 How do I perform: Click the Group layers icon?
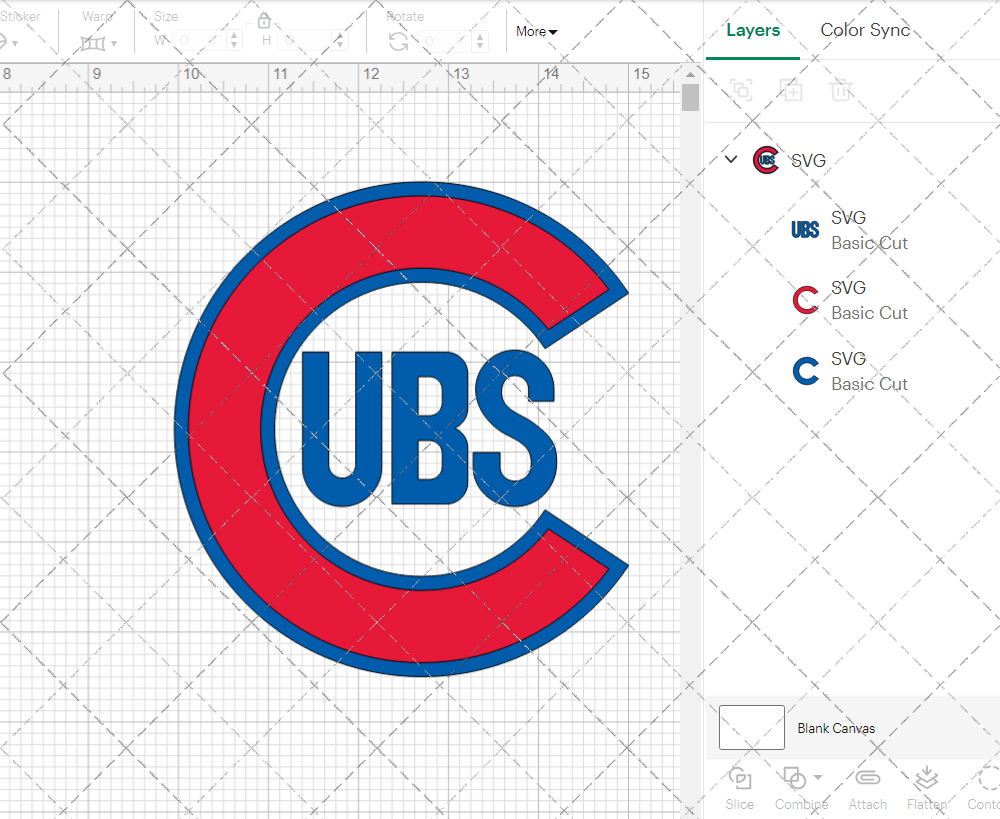pos(740,91)
